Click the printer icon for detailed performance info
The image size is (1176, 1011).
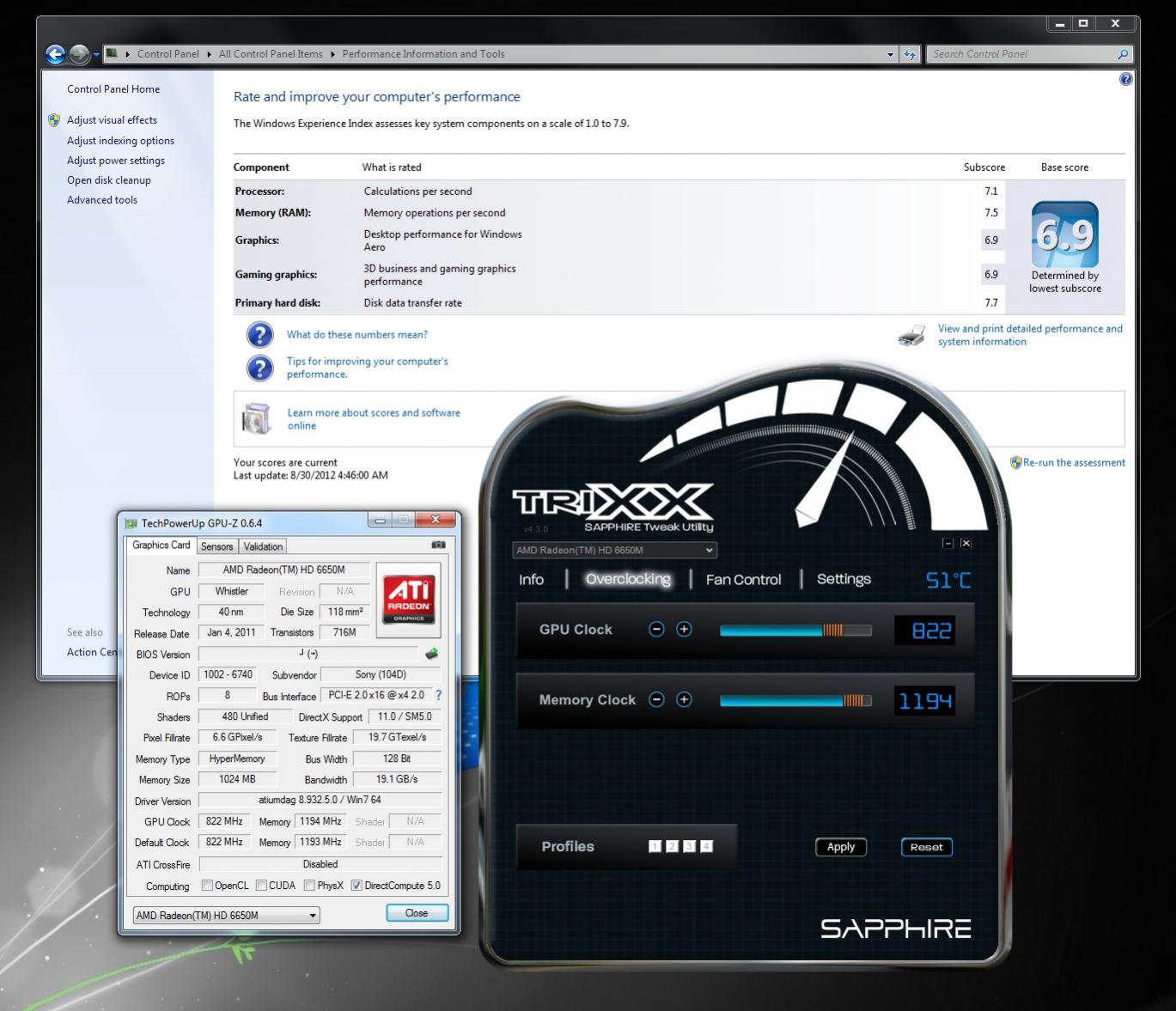point(911,335)
